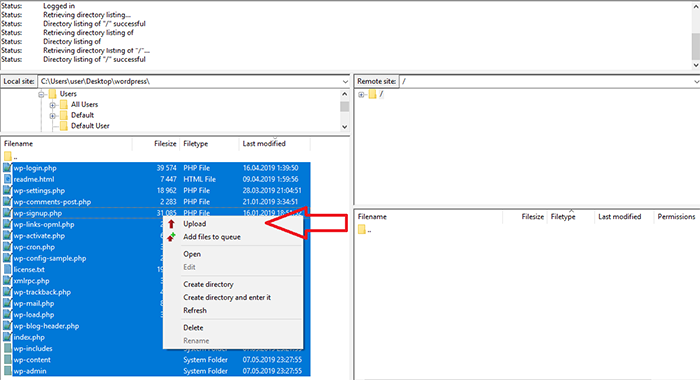Select the wp-config-sample.php filename
Viewport: 700px width, 380px height.
50,258
